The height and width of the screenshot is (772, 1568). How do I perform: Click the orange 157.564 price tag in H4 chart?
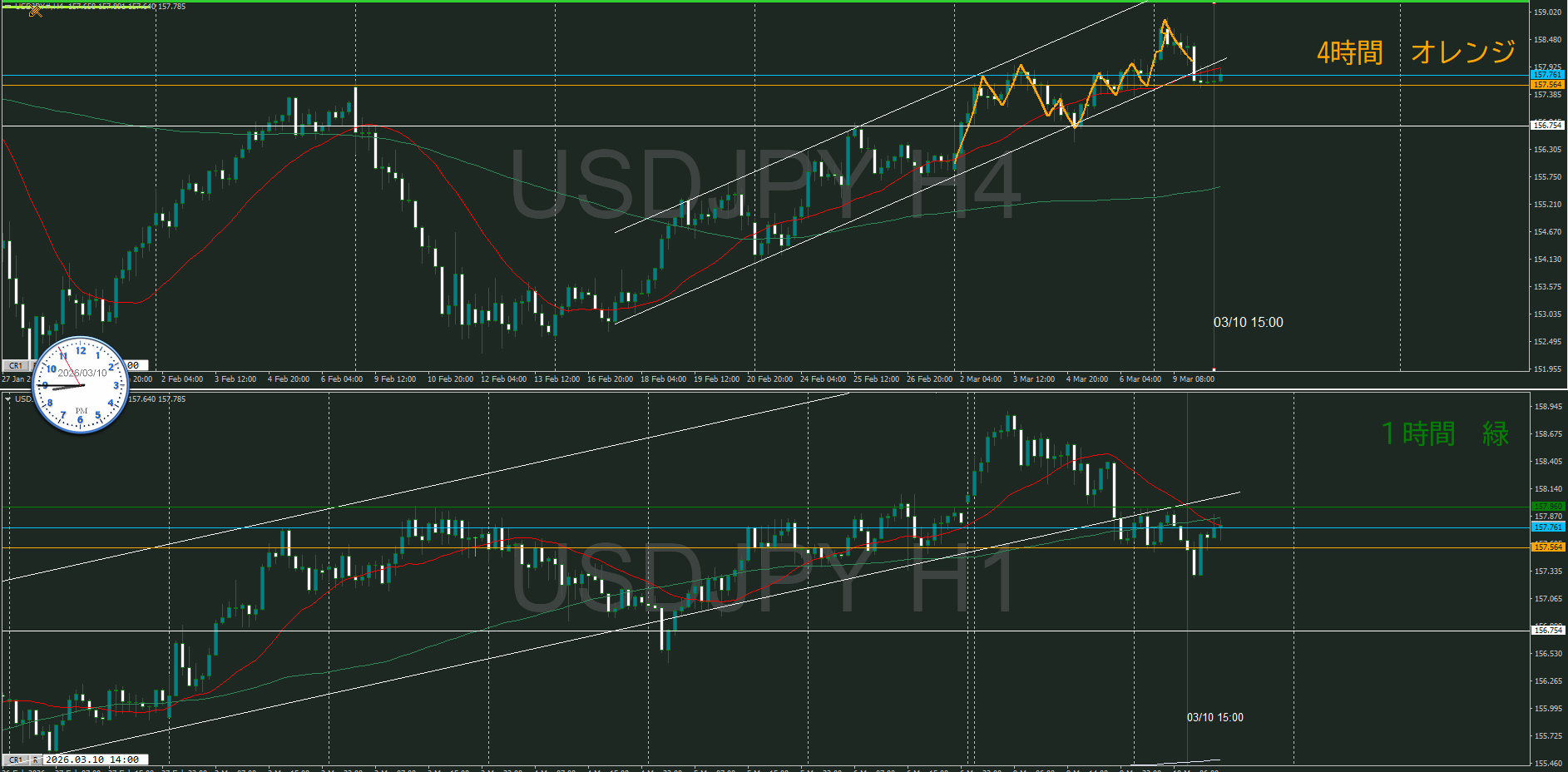click(1547, 85)
